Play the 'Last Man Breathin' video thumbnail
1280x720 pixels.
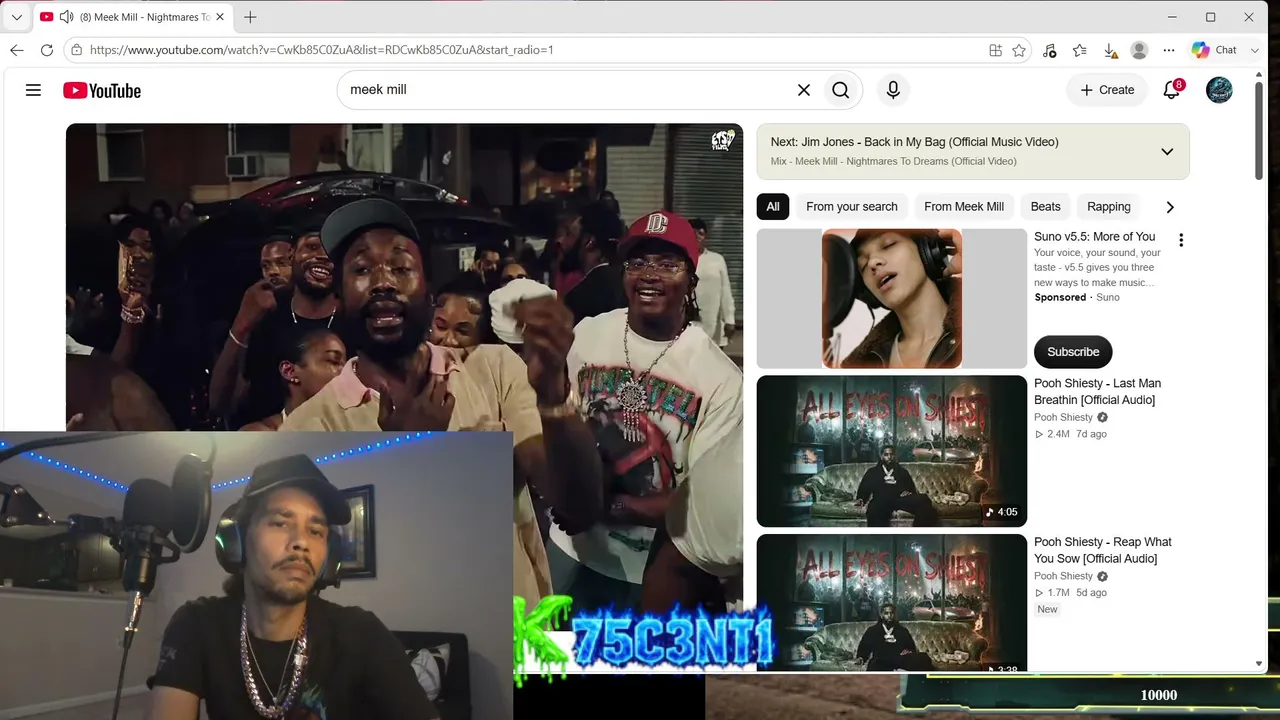pyautogui.click(x=892, y=451)
